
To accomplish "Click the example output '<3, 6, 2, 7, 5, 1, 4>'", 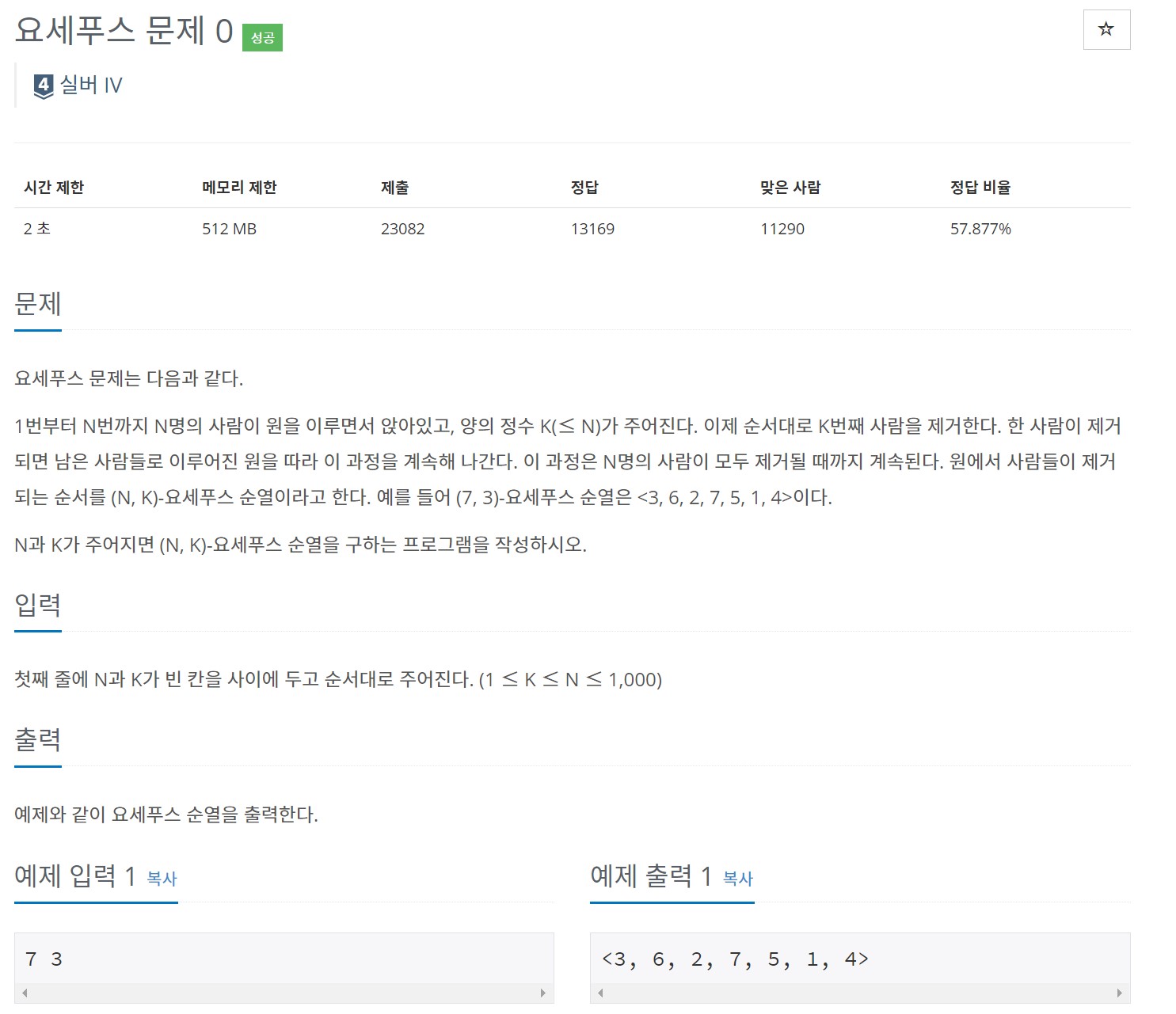I will (735, 959).
